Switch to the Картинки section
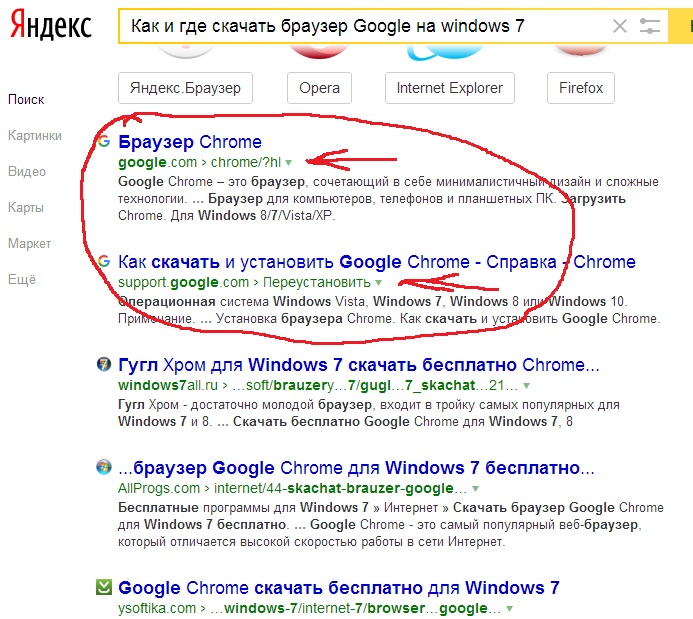The width and height of the screenshot is (693, 619). pos(35,135)
